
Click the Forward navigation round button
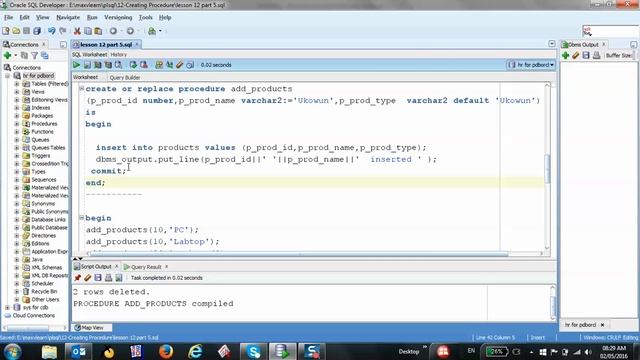click(130, 31)
